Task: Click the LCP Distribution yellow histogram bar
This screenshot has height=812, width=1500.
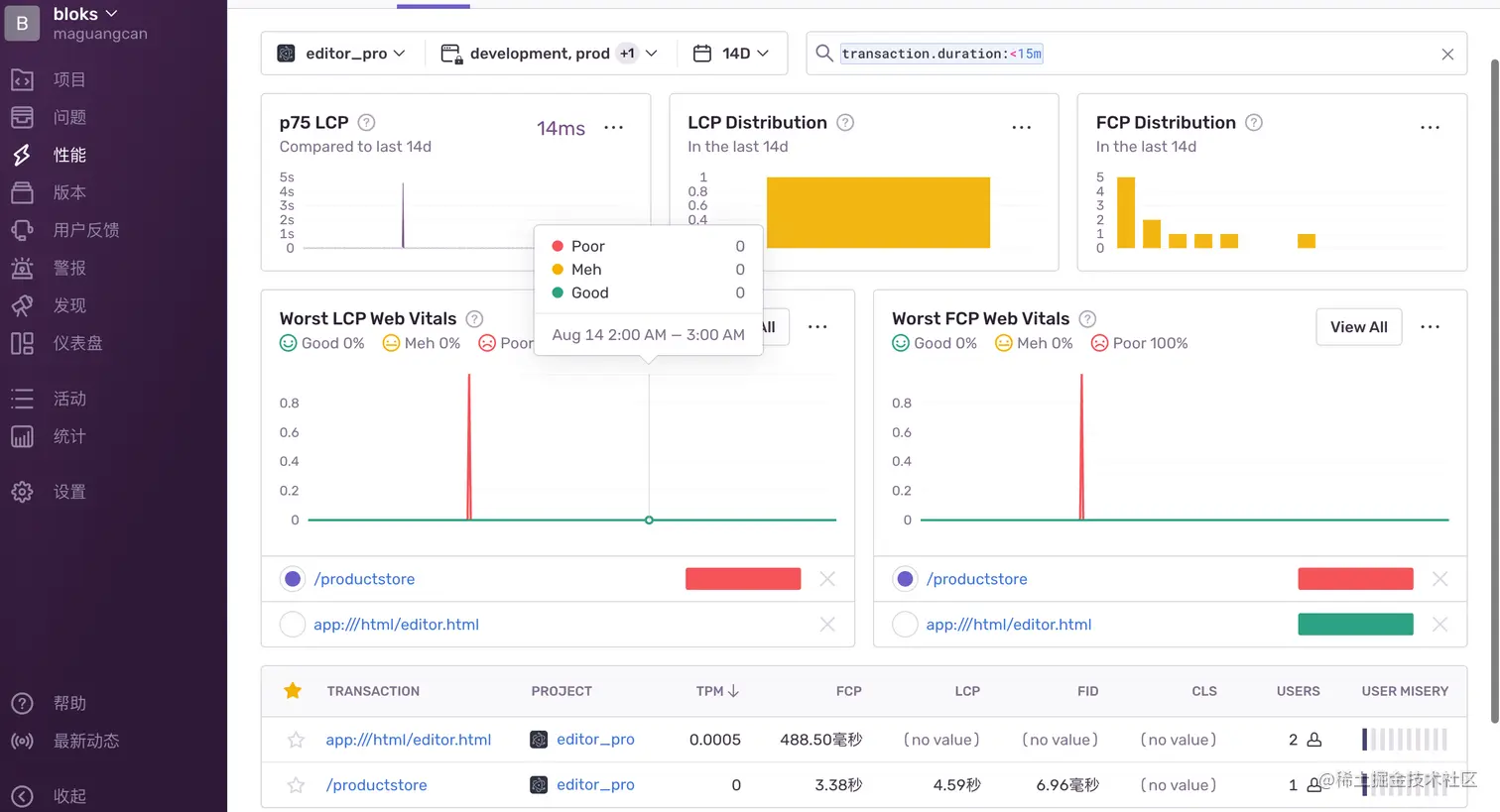Action: tap(878, 212)
